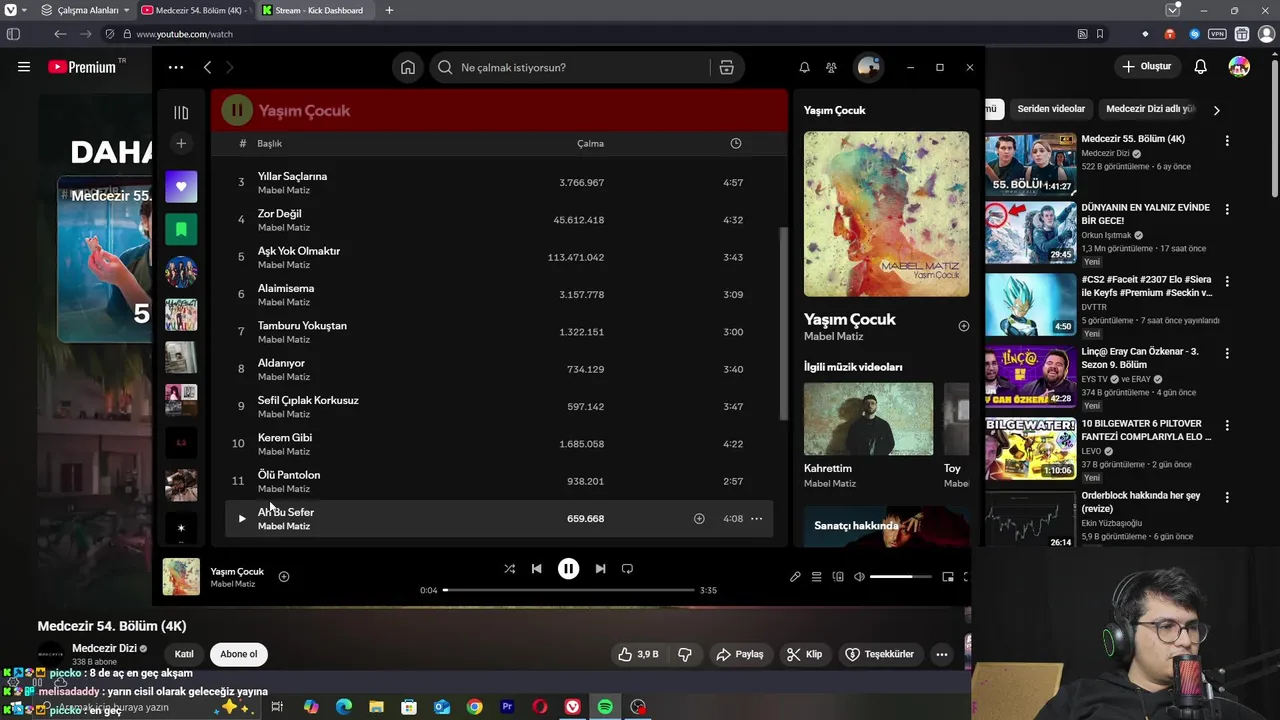Open Spotify three-dot app menu
Screen dimensions: 1280x720
176,67
